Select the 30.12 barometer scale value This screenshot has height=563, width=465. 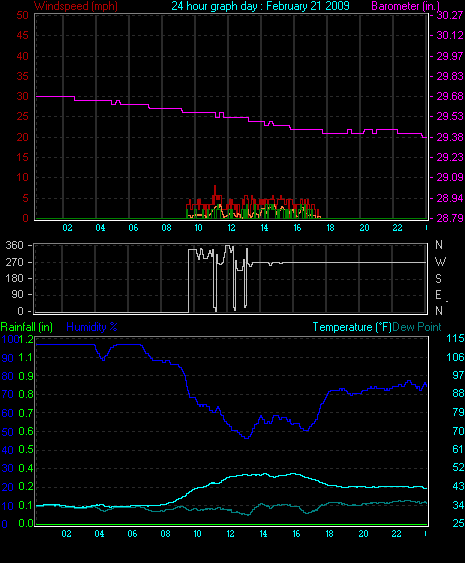coord(450,35)
